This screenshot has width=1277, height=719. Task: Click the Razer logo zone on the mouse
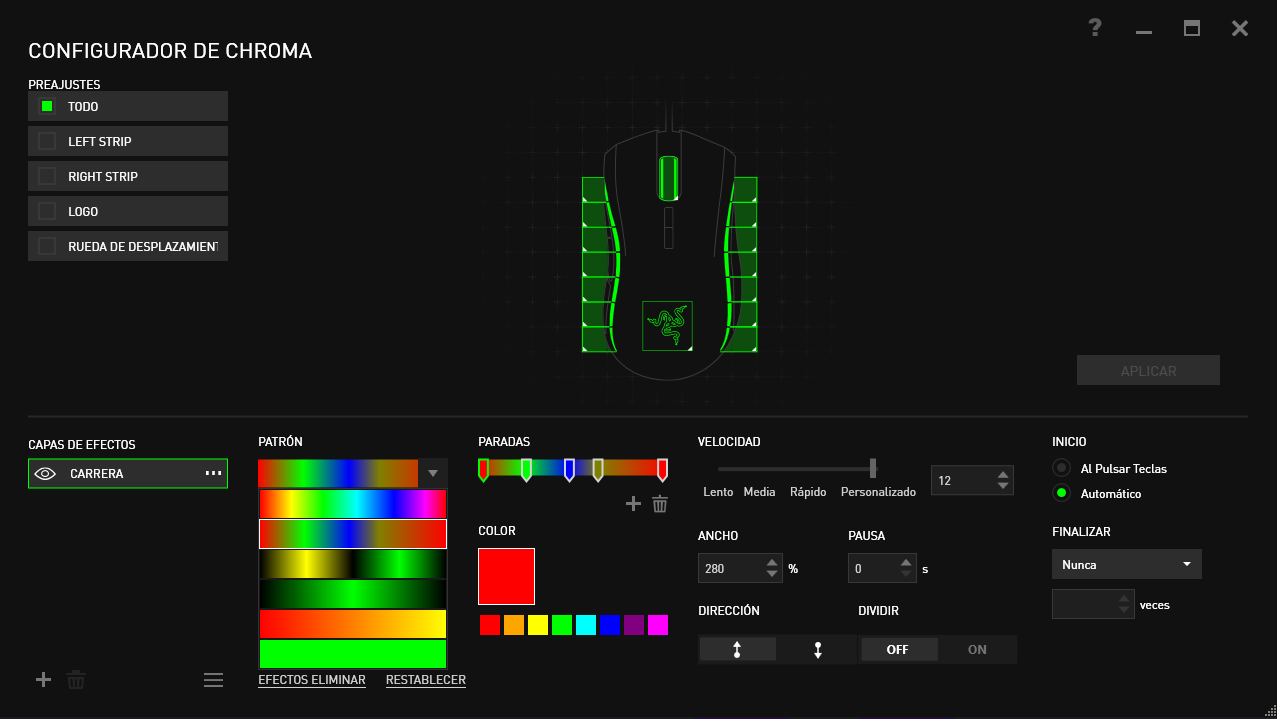tap(667, 326)
